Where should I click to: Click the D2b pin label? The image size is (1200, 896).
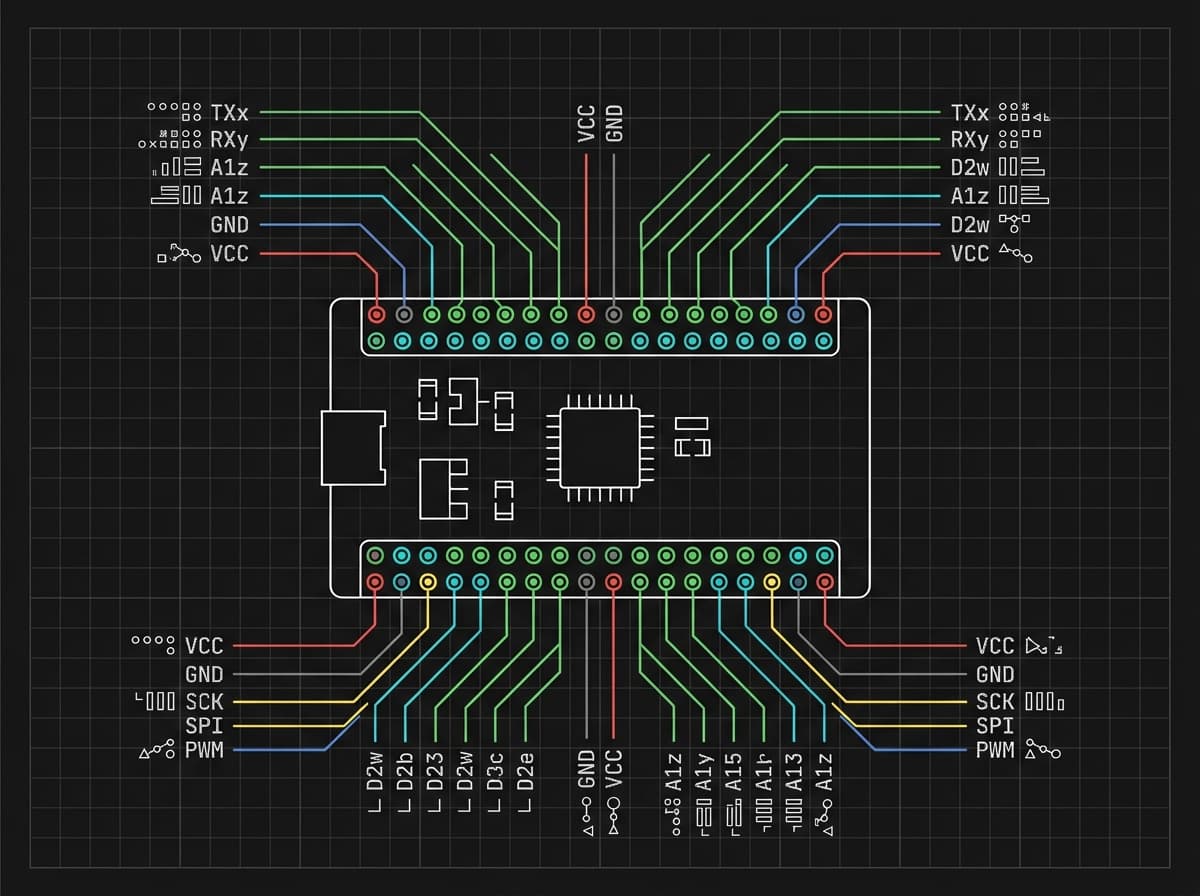[406, 771]
